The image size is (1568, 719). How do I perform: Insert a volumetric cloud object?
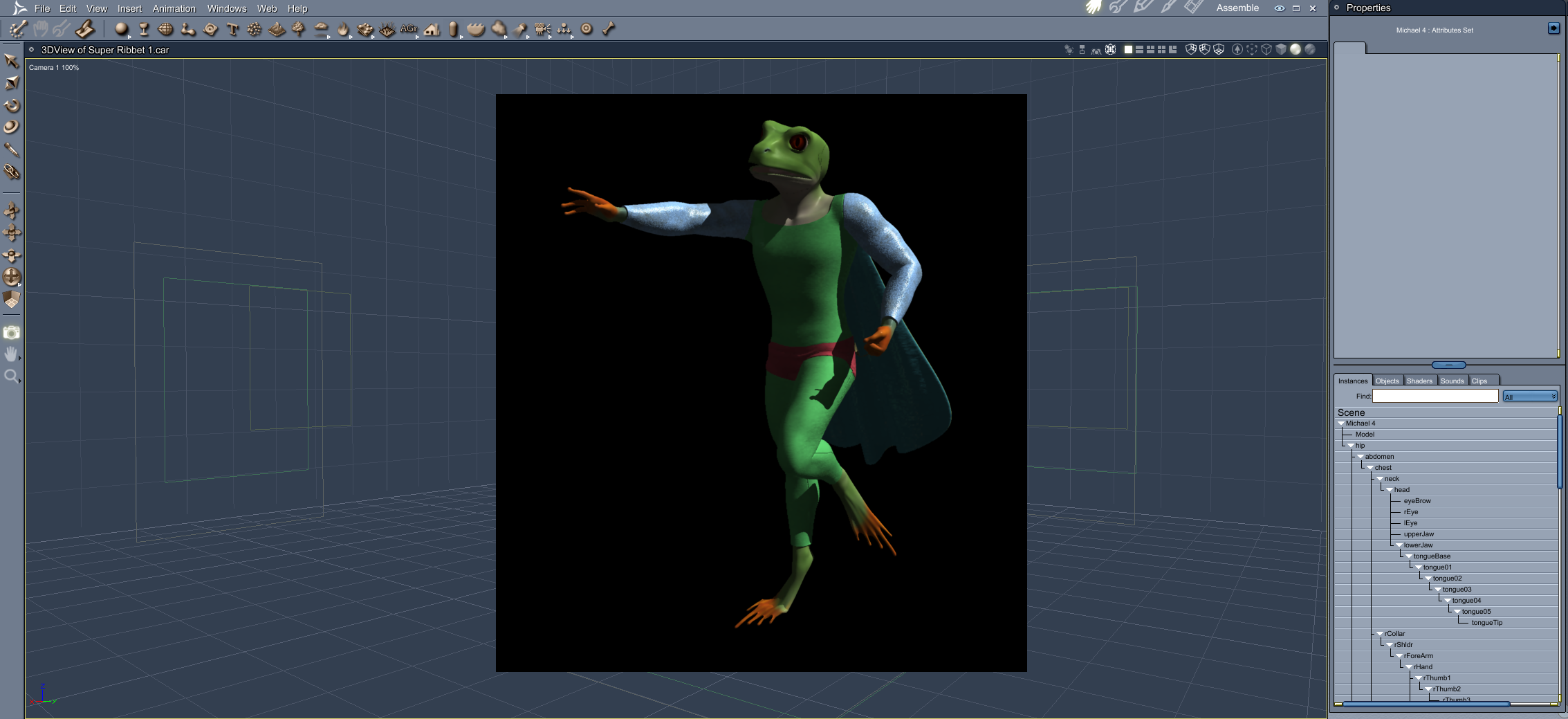(321, 29)
